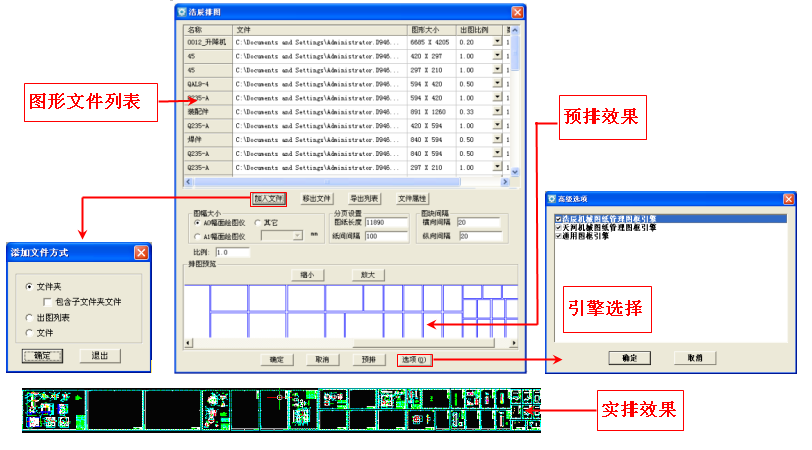Open 选项(O) advanced options
The width and height of the screenshot is (812, 450).
tap(414, 359)
